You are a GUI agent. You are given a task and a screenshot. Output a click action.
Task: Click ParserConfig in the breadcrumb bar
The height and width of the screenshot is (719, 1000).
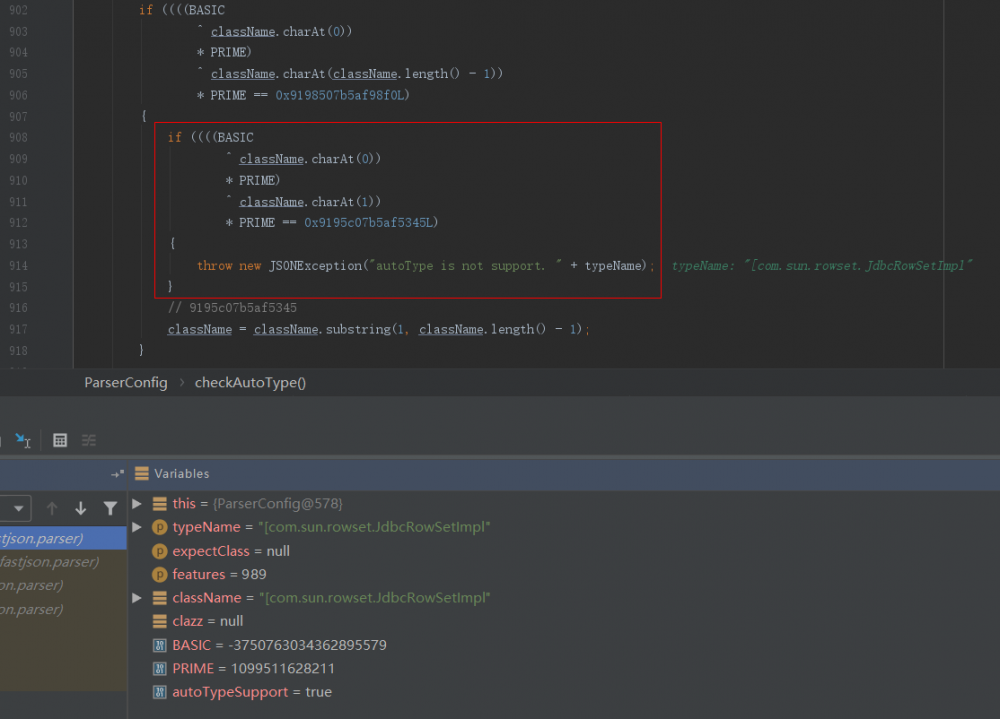125,382
